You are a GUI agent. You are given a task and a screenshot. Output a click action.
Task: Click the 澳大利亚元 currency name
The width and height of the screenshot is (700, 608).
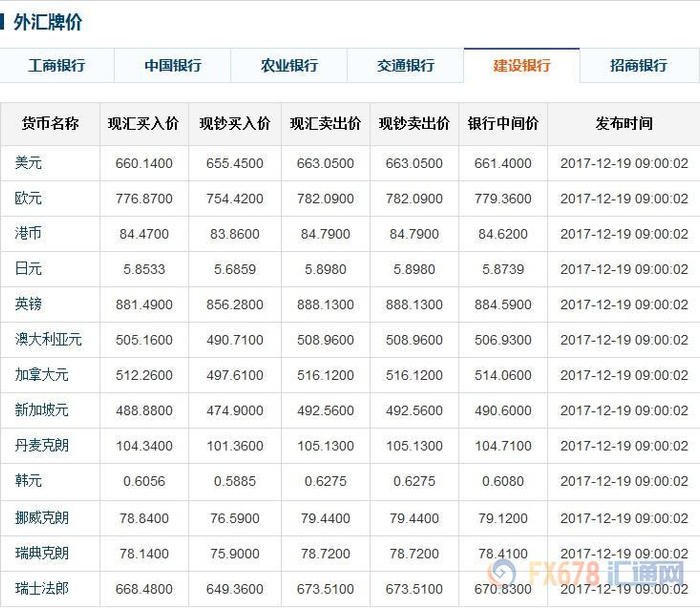click(48, 340)
